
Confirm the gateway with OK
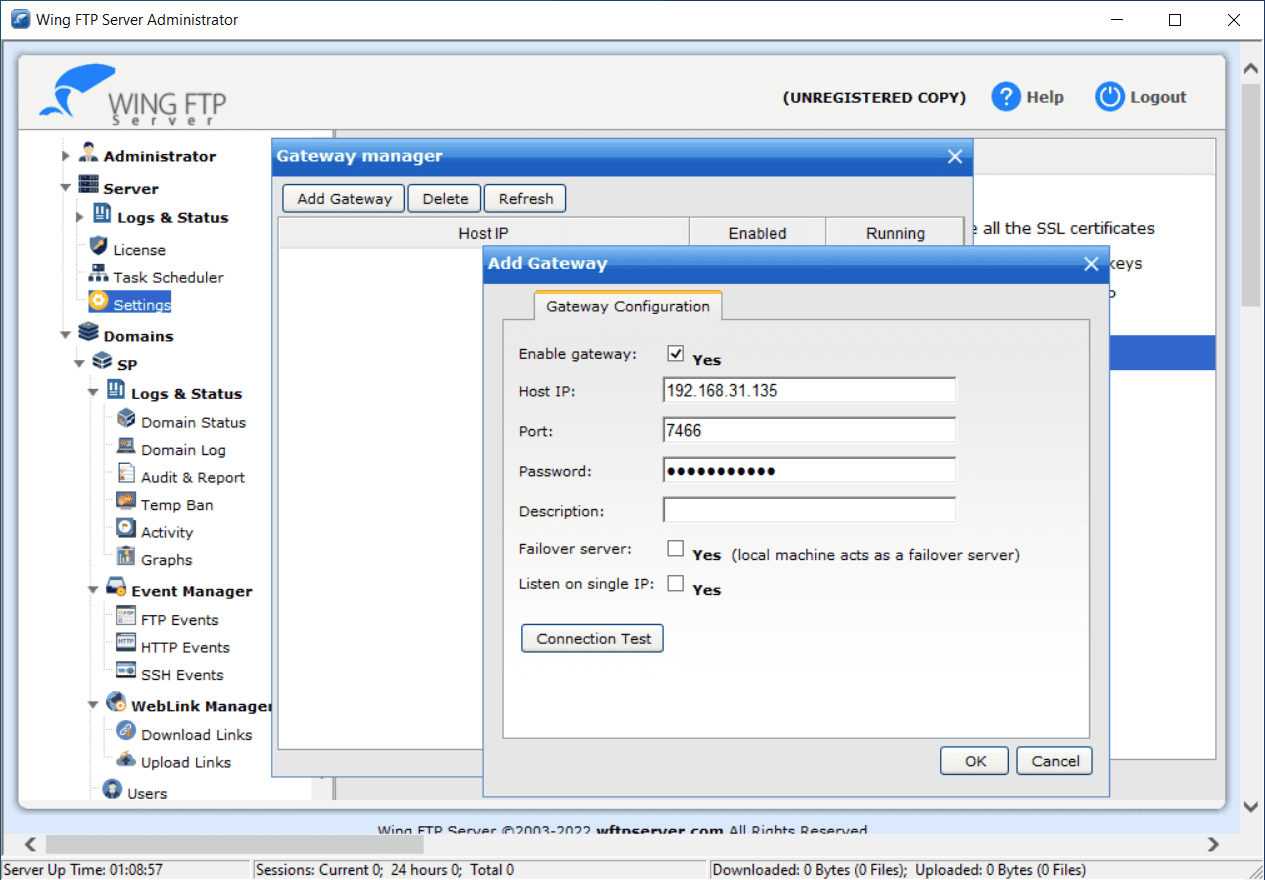[x=975, y=761]
